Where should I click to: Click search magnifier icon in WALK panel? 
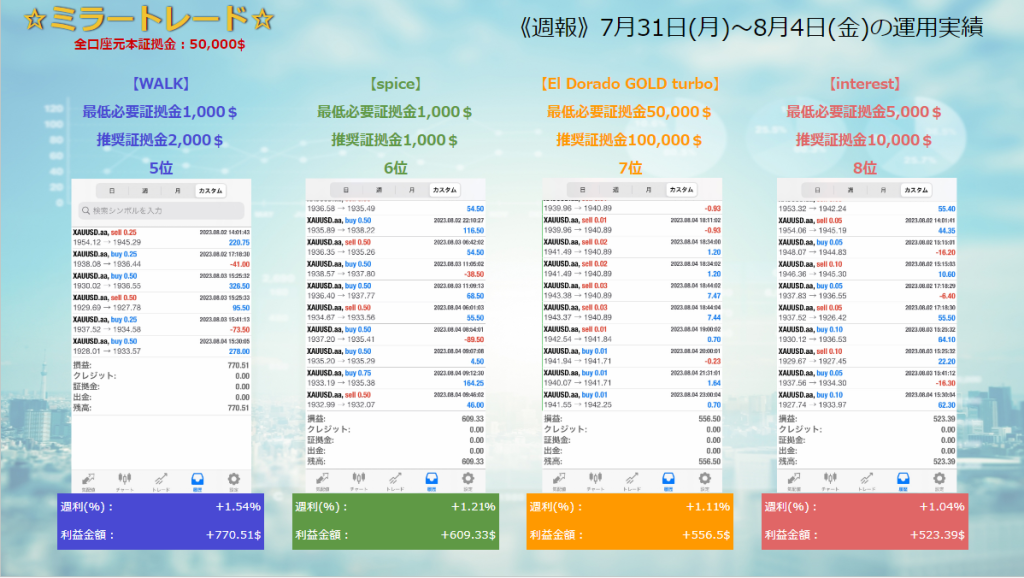pos(86,210)
